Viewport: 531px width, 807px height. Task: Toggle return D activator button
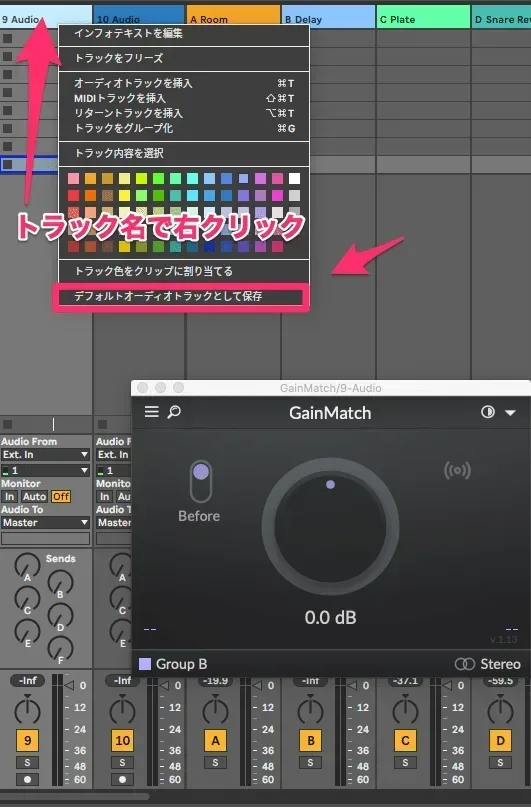click(x=501, y=741)
